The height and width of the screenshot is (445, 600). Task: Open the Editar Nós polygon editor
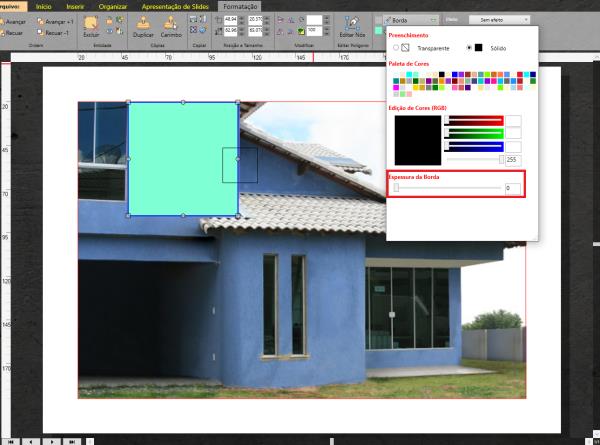coord(352,24)
